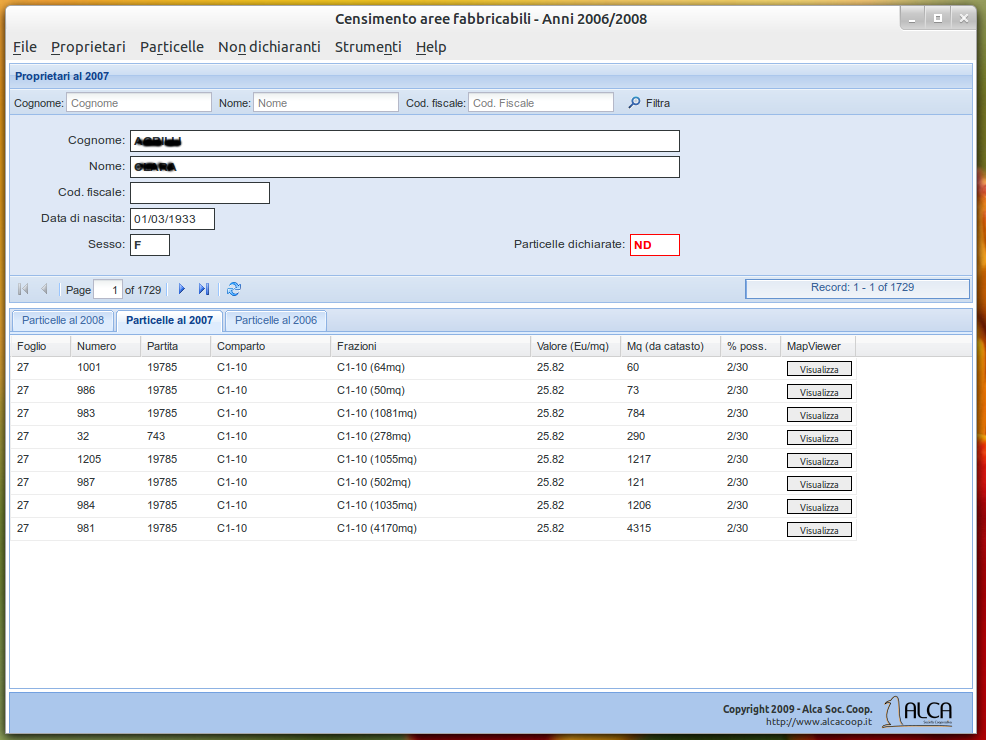Sort by Numero column header
Screen dimensions: 986x740
[106, 346]
